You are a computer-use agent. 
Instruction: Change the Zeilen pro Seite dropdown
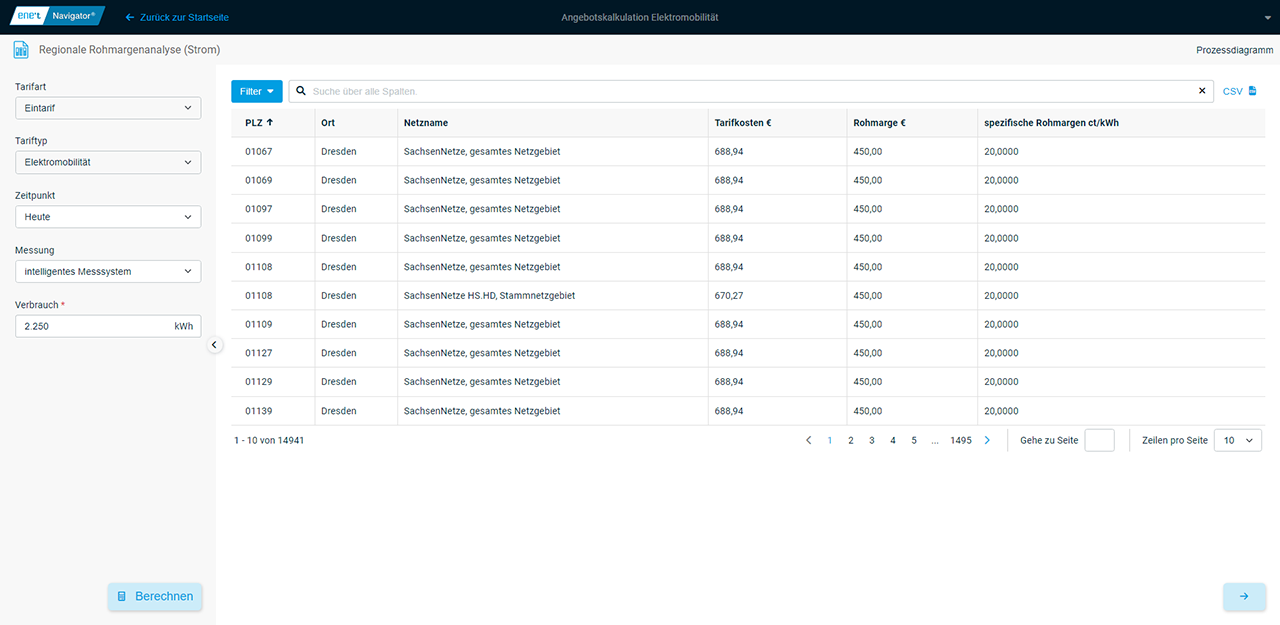click(x=1237, y=440)
